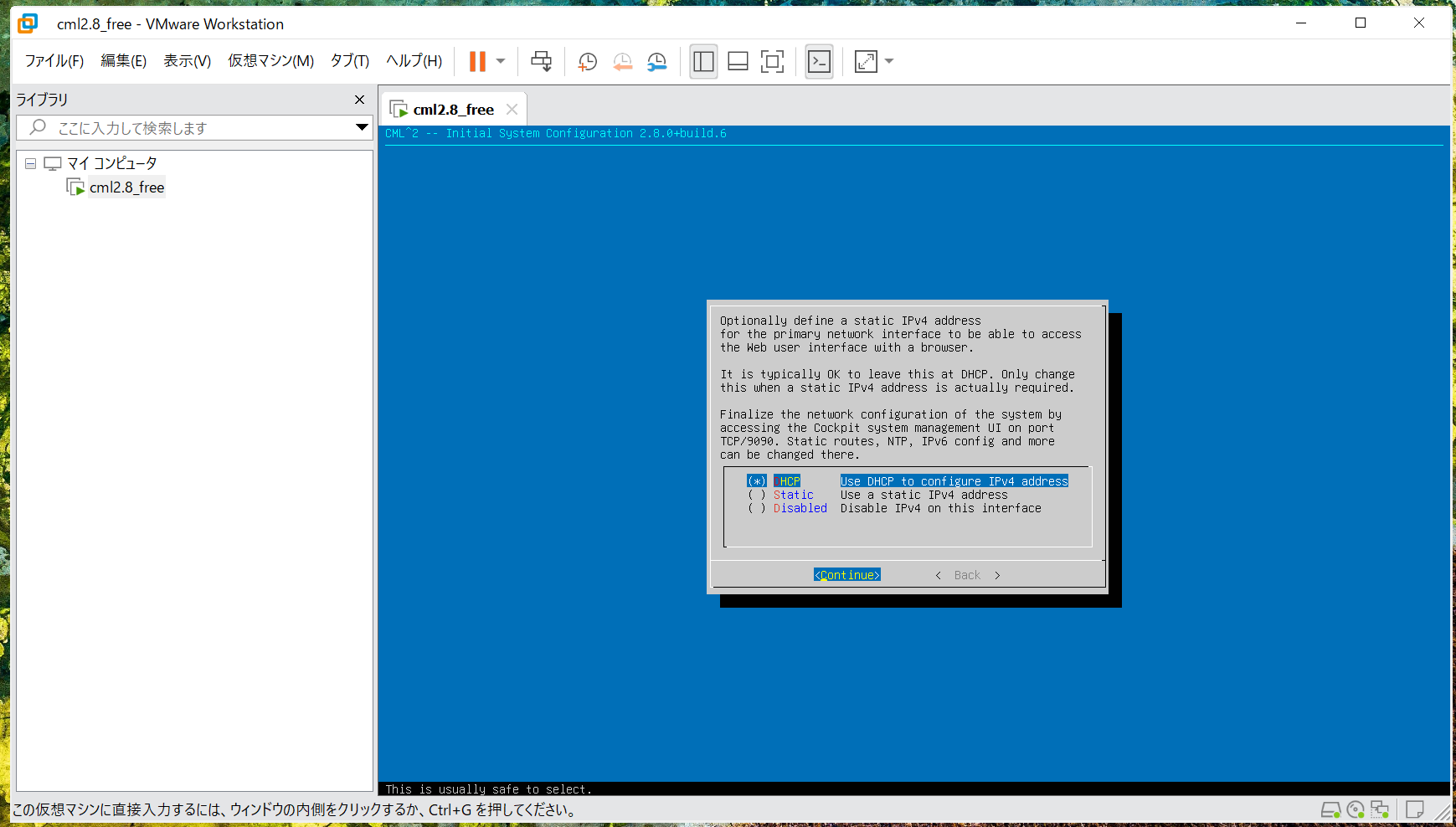Click Continue in the configuration dialog
1456x827 pixels.
pyautogui.click(x=847, y=575)
